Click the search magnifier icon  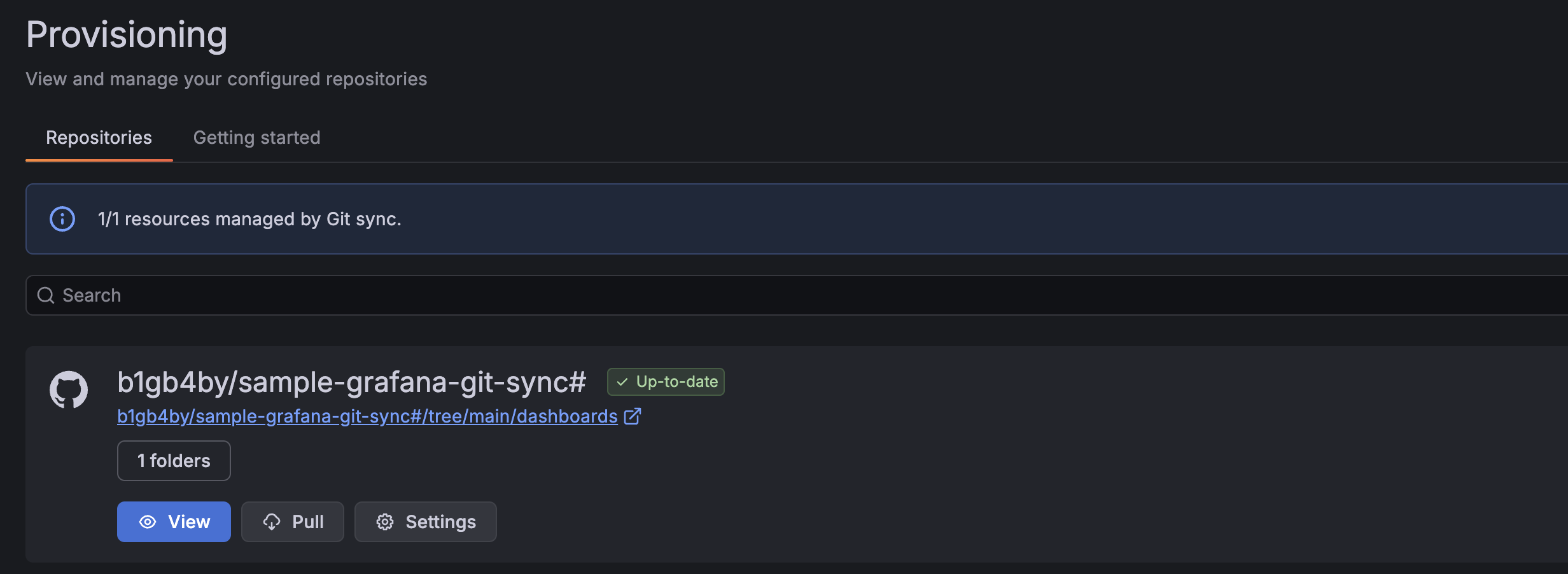pyautogui.click(x=45, y=295)
